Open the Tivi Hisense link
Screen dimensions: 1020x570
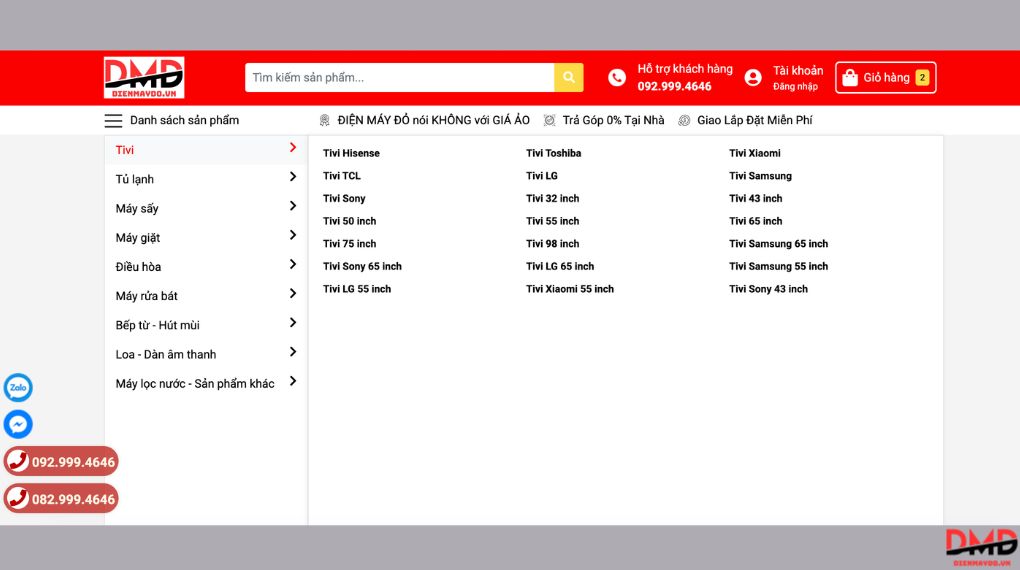click(x=351, y=153)
